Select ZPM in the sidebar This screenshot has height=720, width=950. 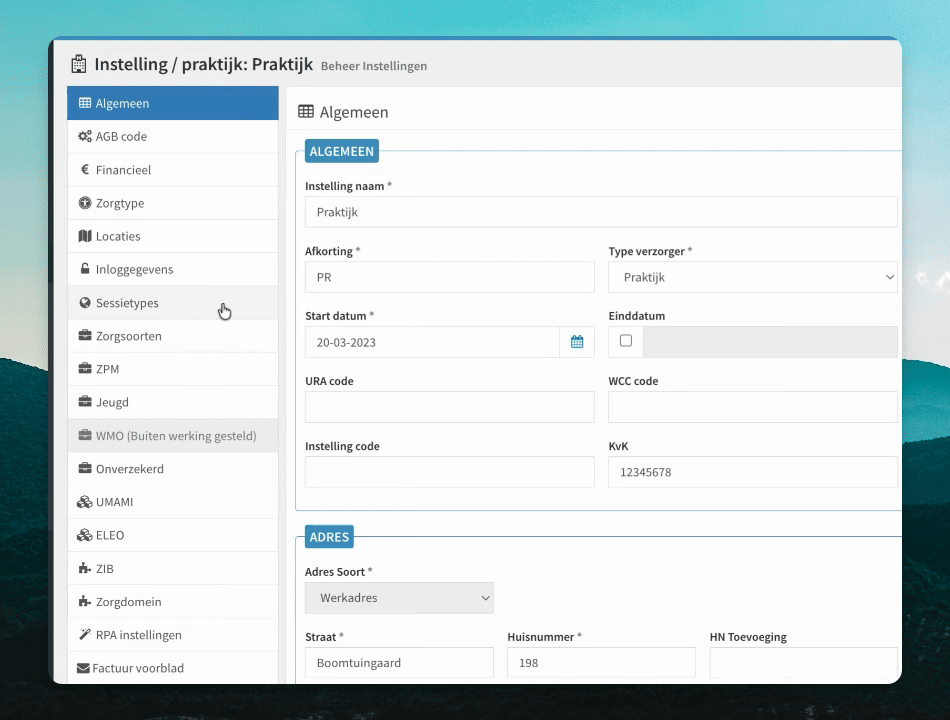tap(173, 369)
